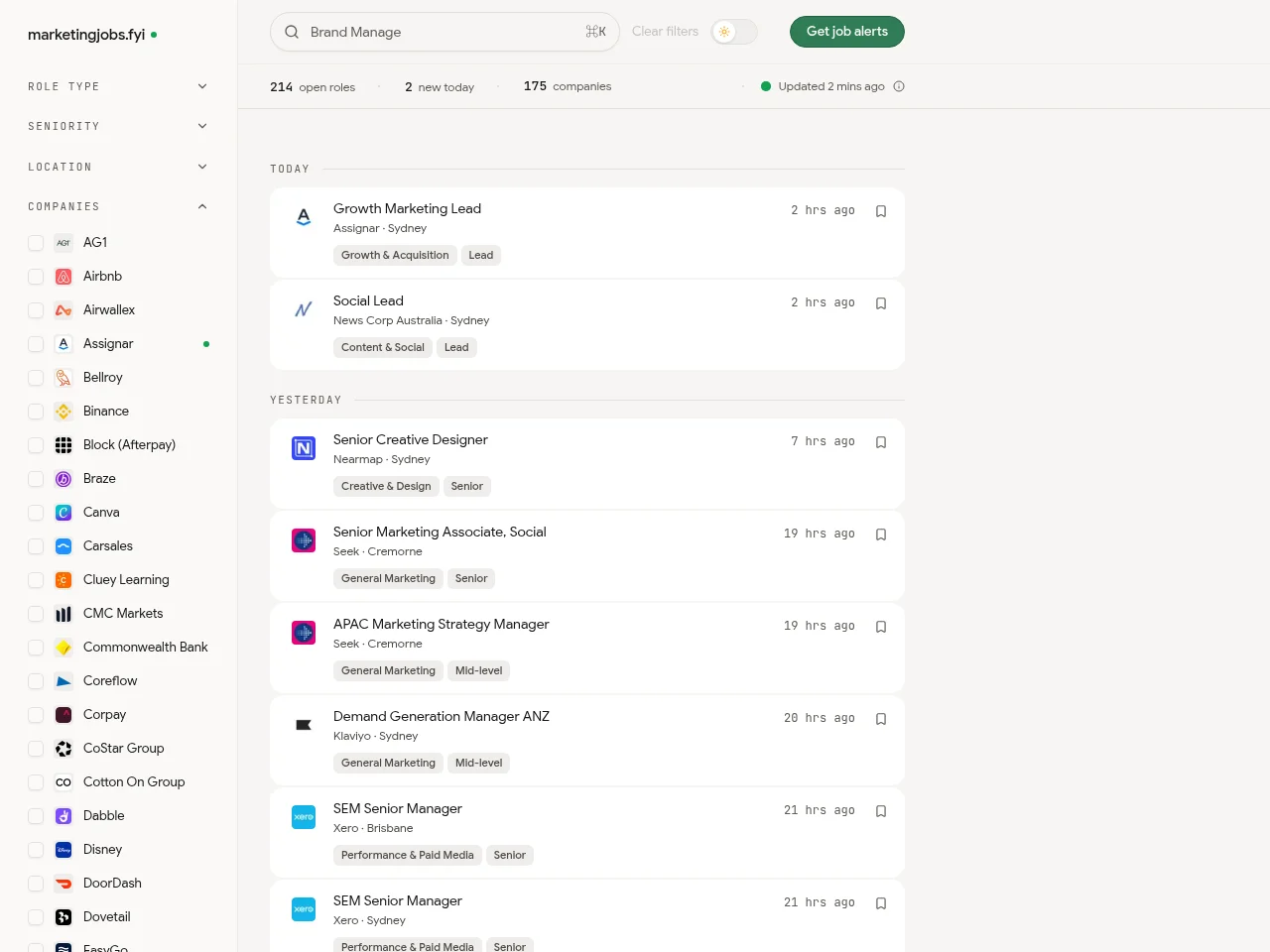Click the CoStar Group company label

[123, 748]
